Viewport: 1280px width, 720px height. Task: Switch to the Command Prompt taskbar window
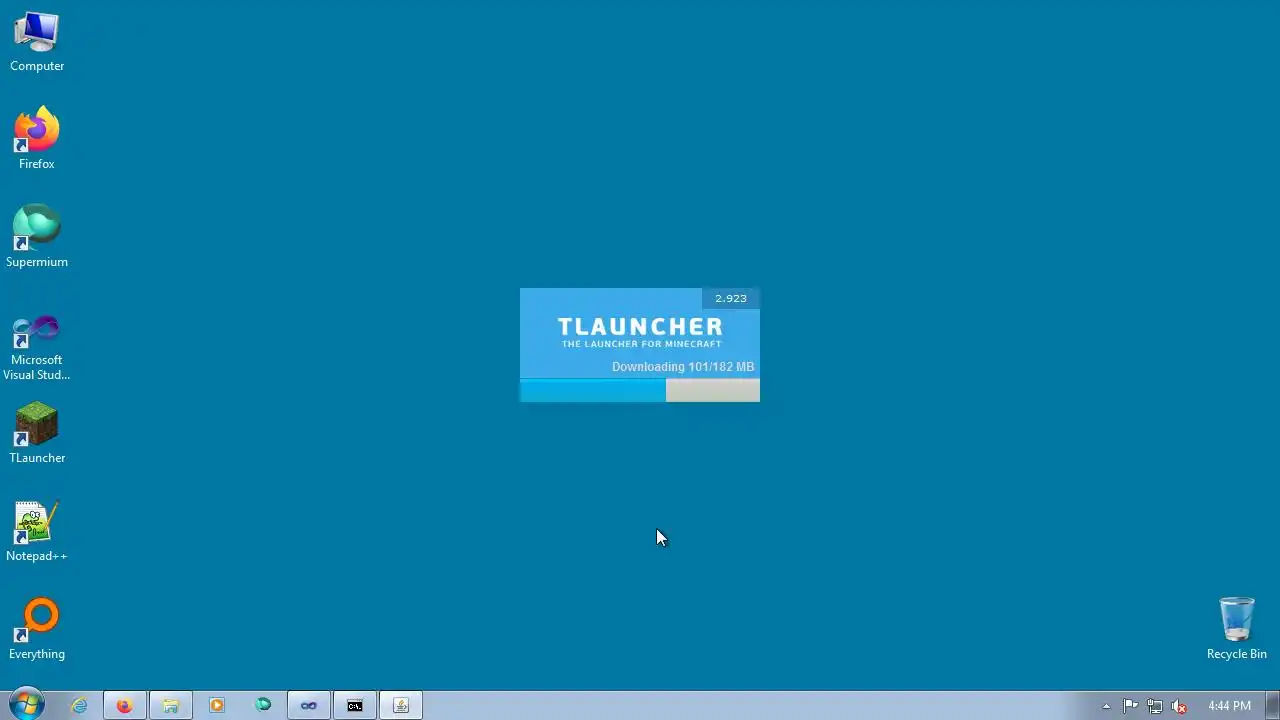(x=355, y=706)
